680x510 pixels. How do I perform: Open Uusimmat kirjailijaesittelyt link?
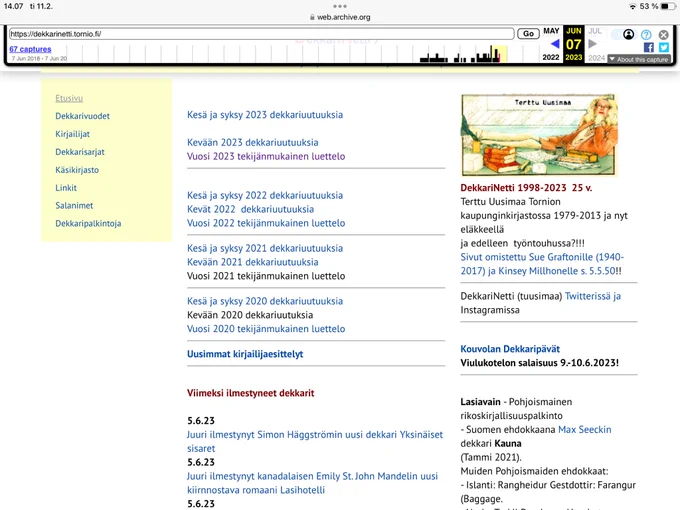click(x=245, y=354)
